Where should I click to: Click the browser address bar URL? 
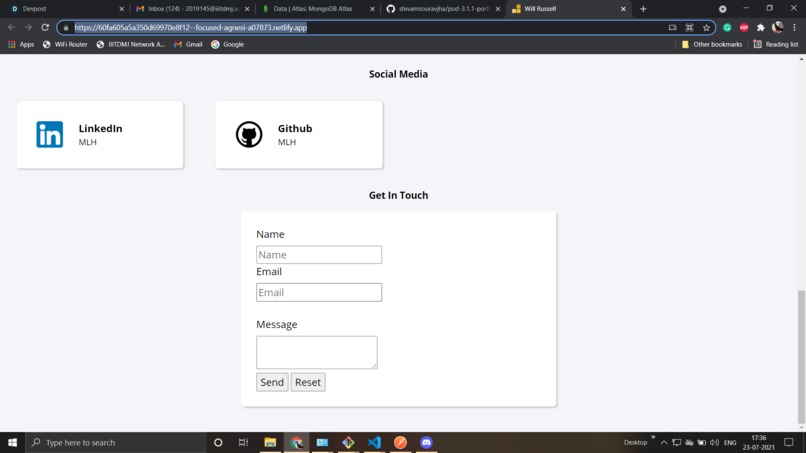[191, 27]
